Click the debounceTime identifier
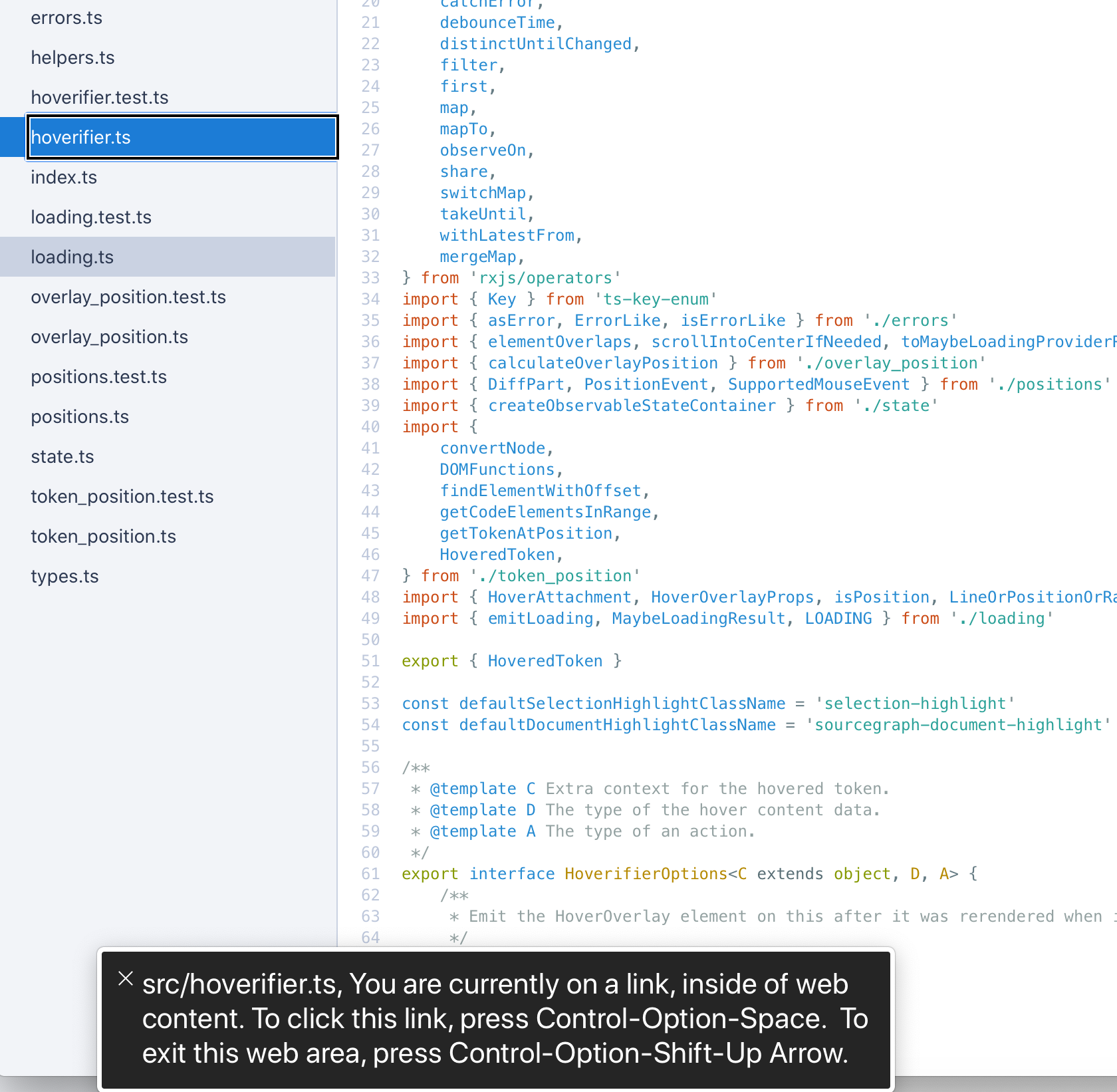The image size is (1117, 1092). tap(497, 23)
